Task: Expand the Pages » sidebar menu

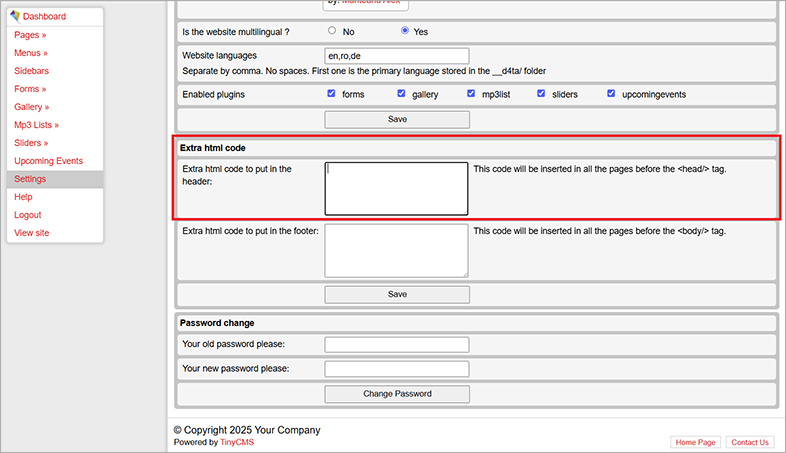Action: [30, 35]
